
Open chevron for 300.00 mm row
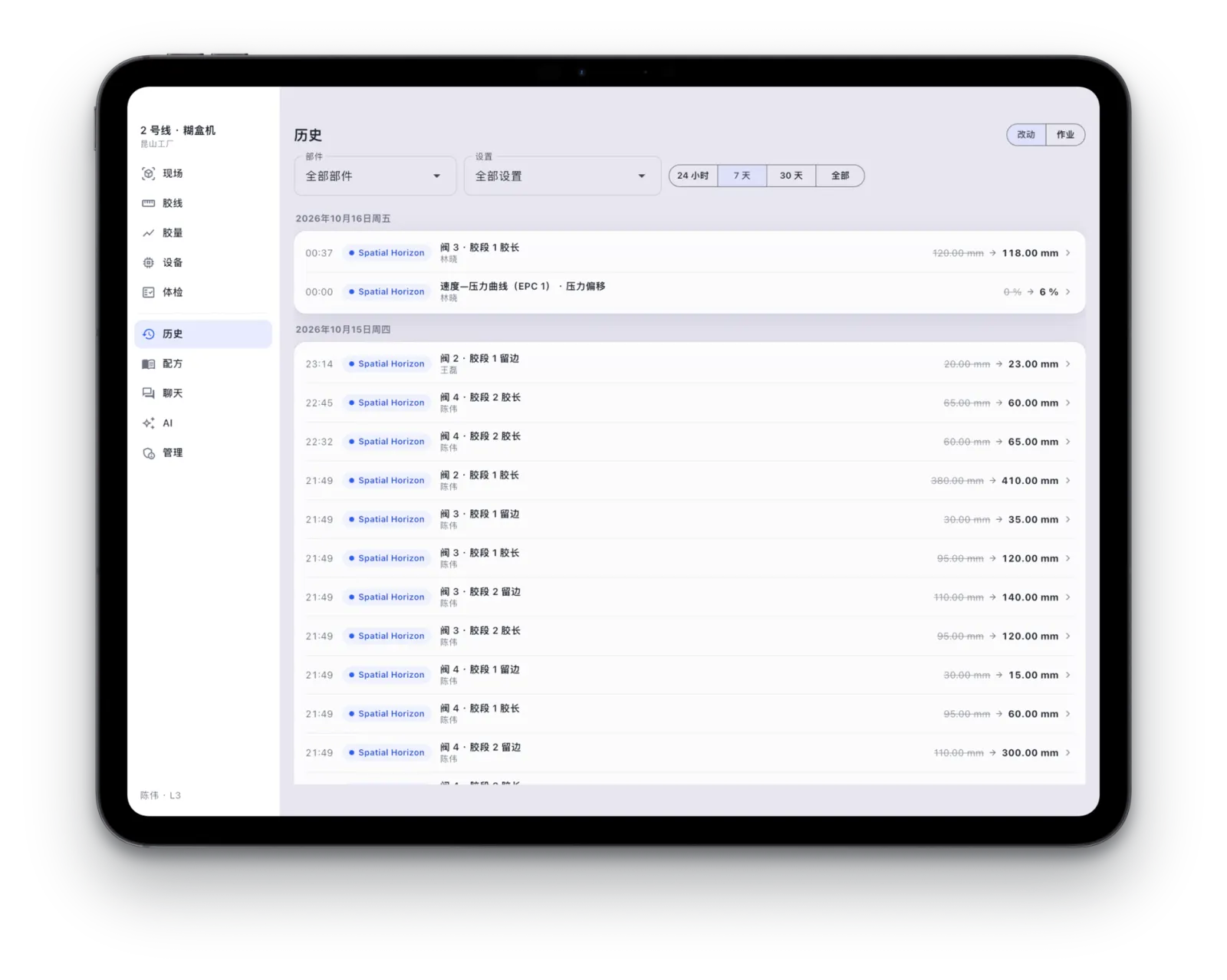(x=1067, y=753)
